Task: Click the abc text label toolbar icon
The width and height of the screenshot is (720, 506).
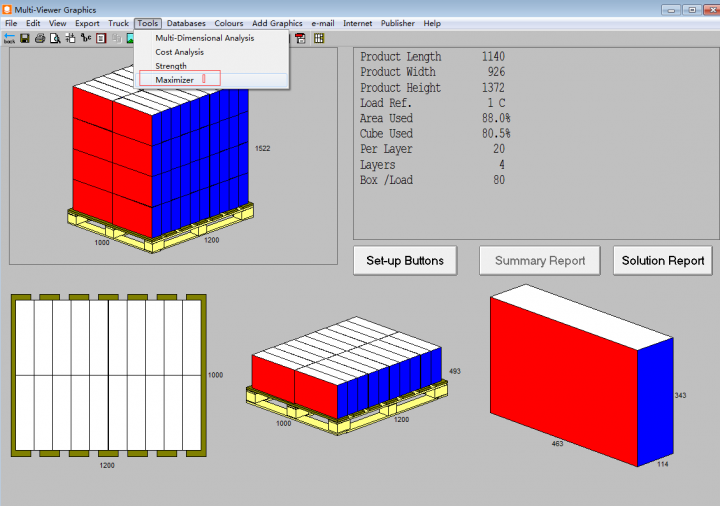Action: (x=85, y=38)
